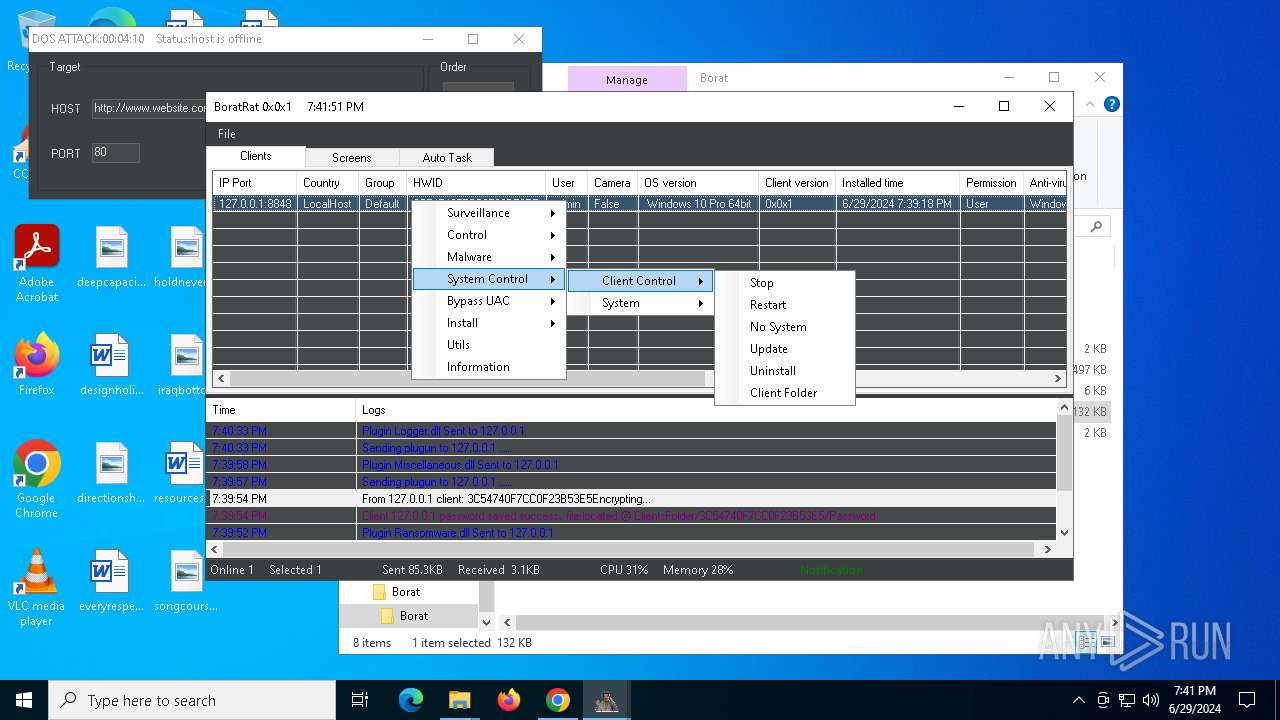Click the taskbar clock showing 7:41 PM
The image size is (1280, 720).
coord(1194,700)
